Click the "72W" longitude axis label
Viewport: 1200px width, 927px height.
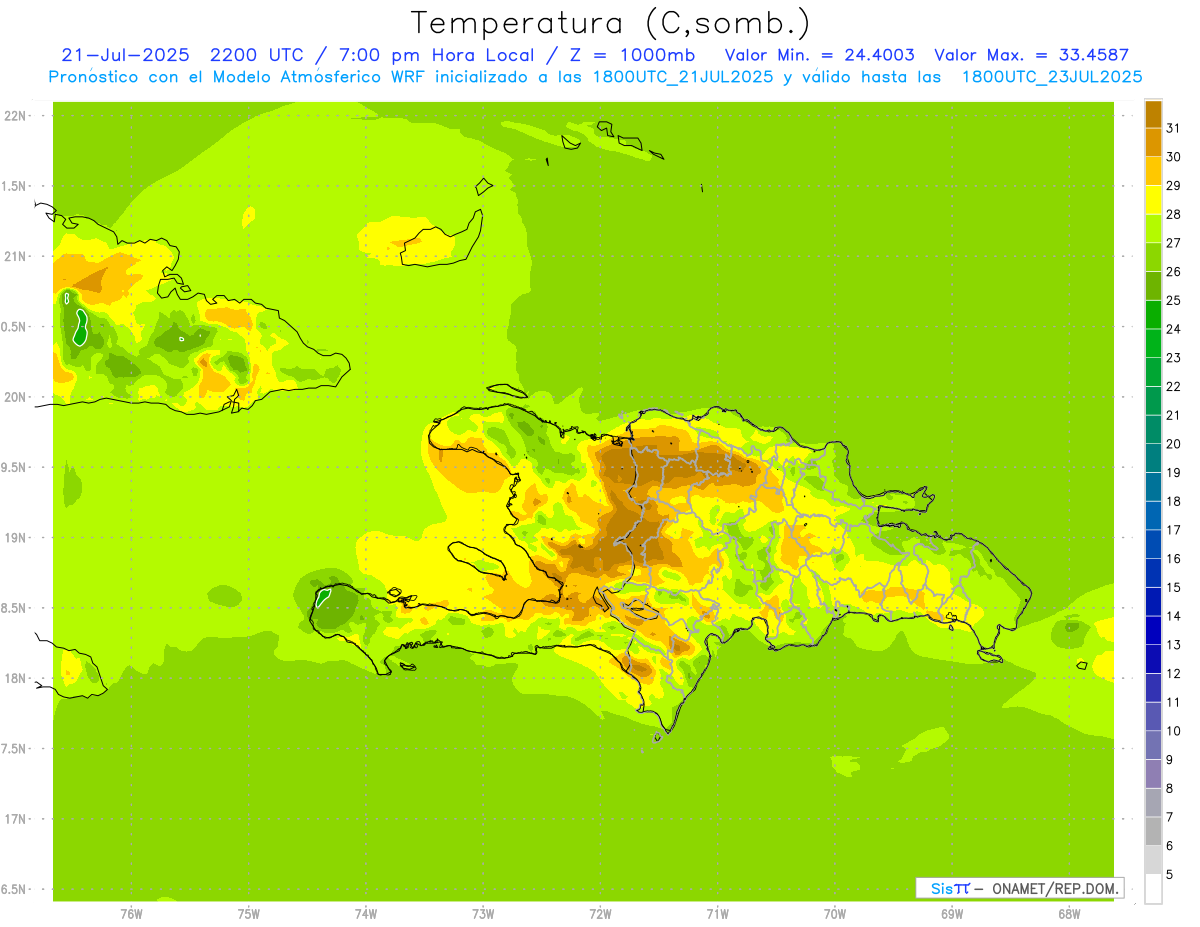[x=600, y=913]
